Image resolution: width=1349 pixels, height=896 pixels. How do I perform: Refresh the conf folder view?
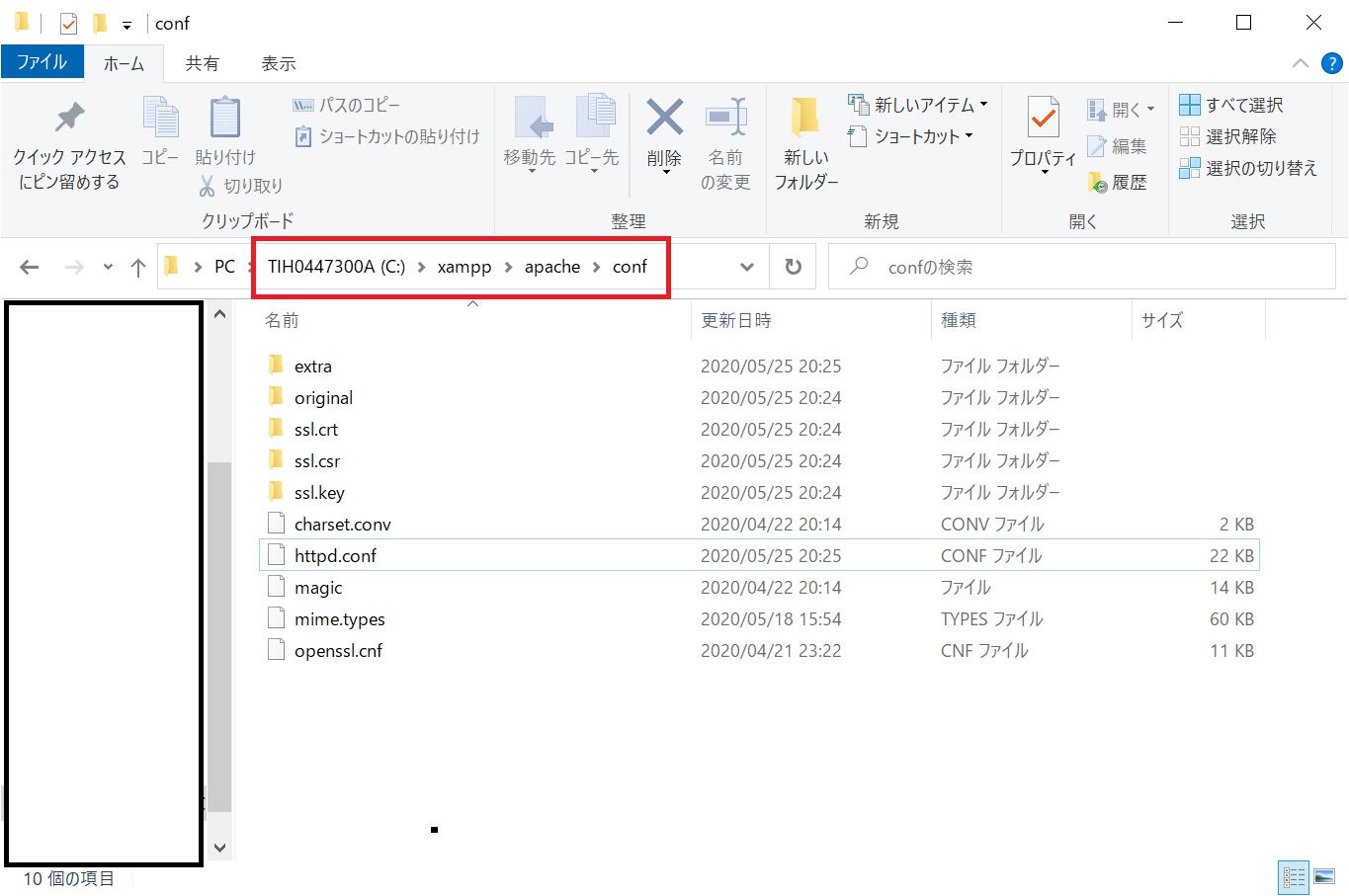[x=793, y=267]
